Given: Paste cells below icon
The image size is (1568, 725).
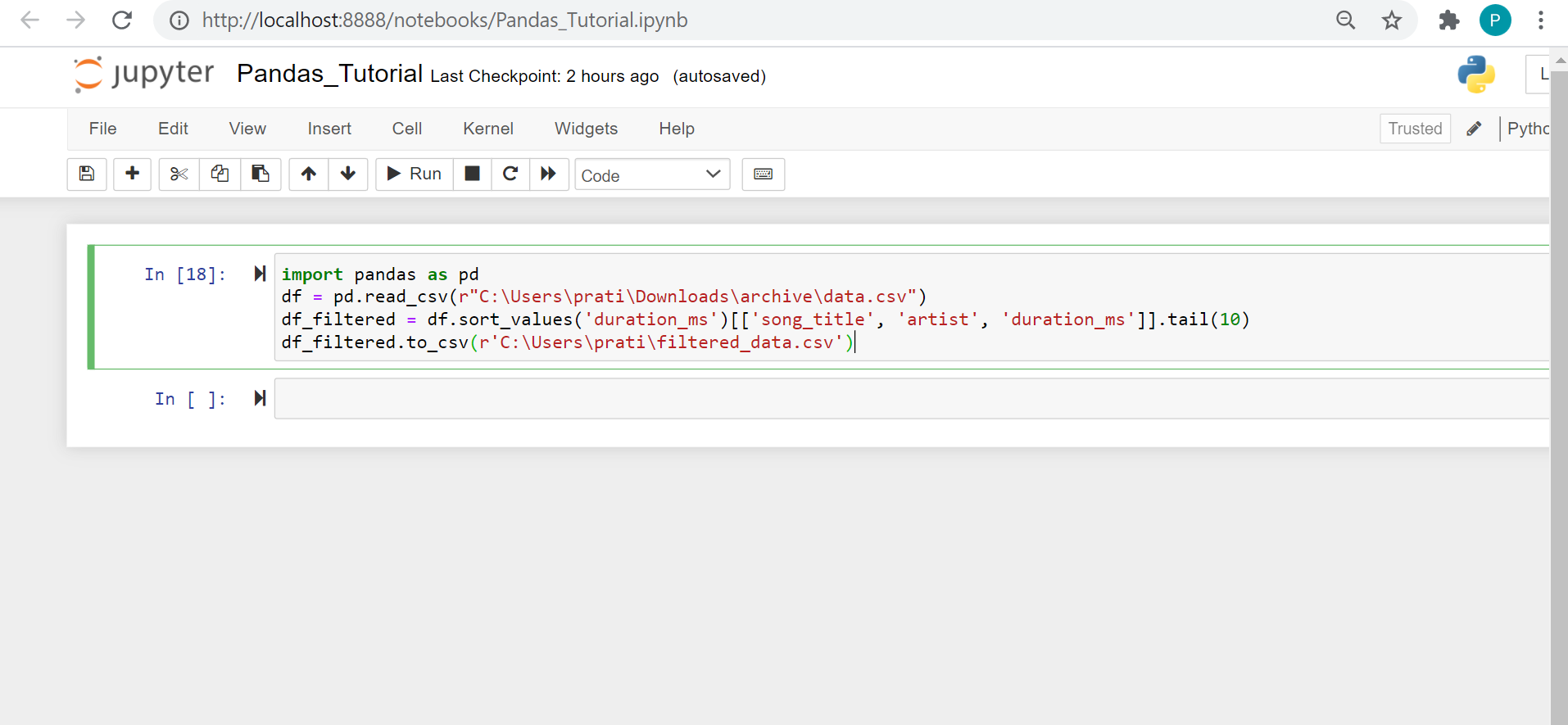Looking at the screenshot, I should click(261, 174).
